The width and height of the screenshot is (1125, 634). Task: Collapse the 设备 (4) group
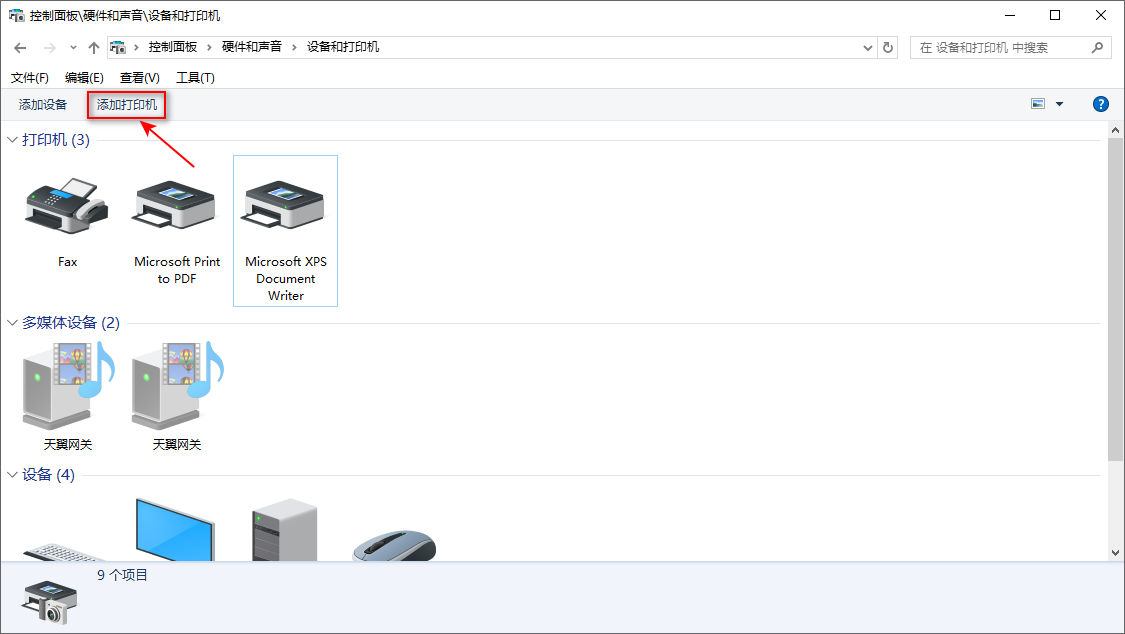click(11, 475)
